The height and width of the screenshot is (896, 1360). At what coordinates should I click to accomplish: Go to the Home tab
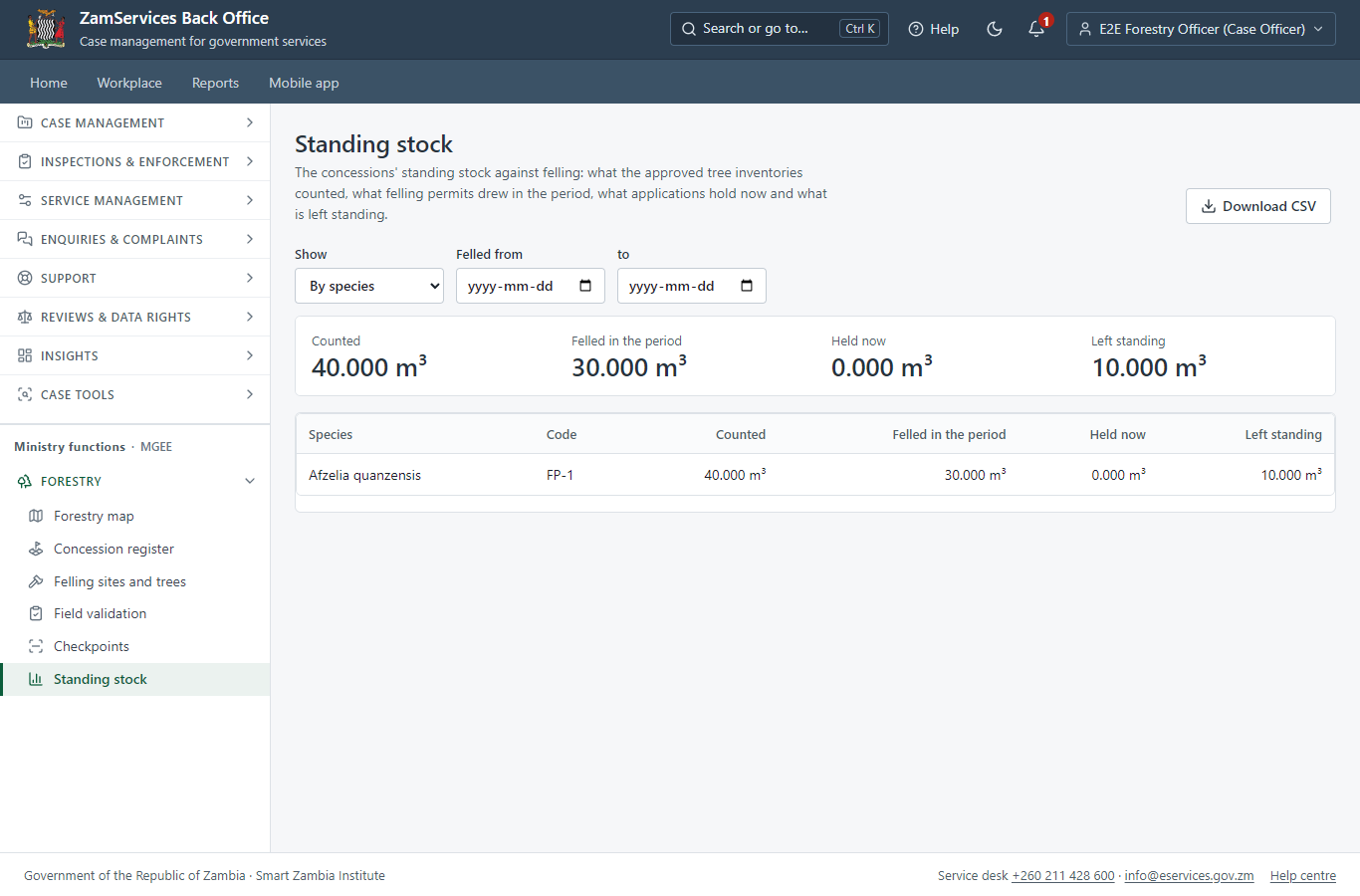click(49, 83)
